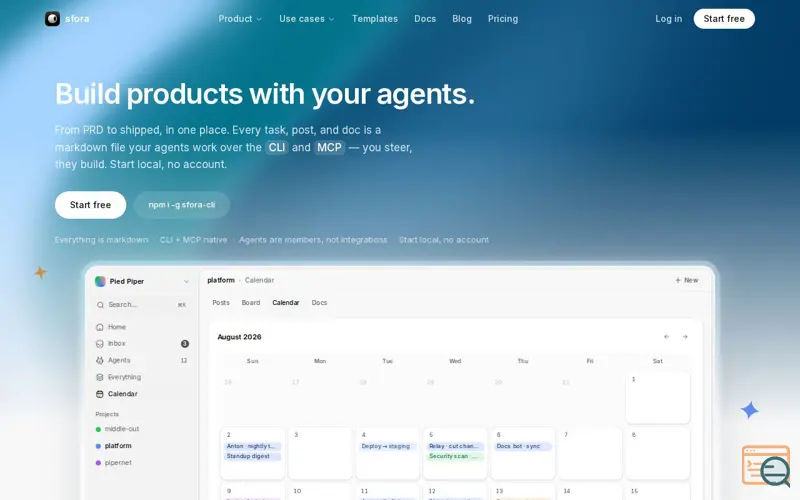Open the Pricing page
This screenshot has height=500, width=800.
(503, 19)
